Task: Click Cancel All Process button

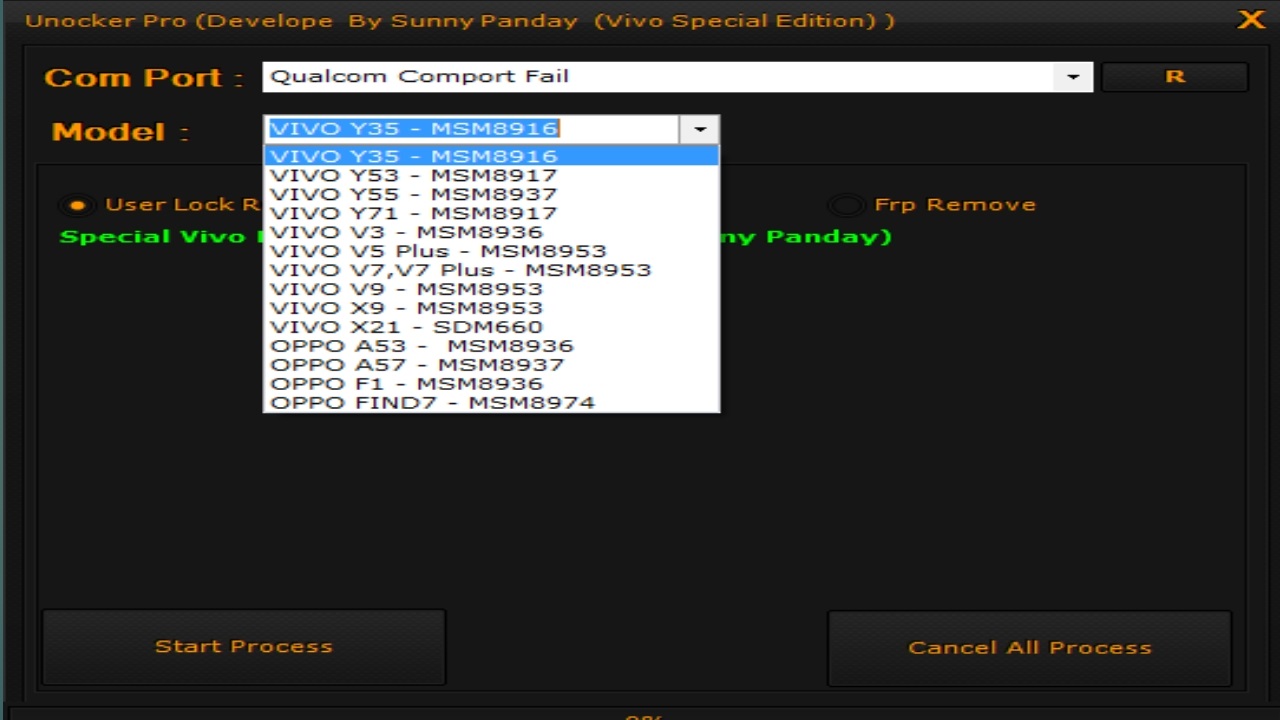Action: [1030, 648]
